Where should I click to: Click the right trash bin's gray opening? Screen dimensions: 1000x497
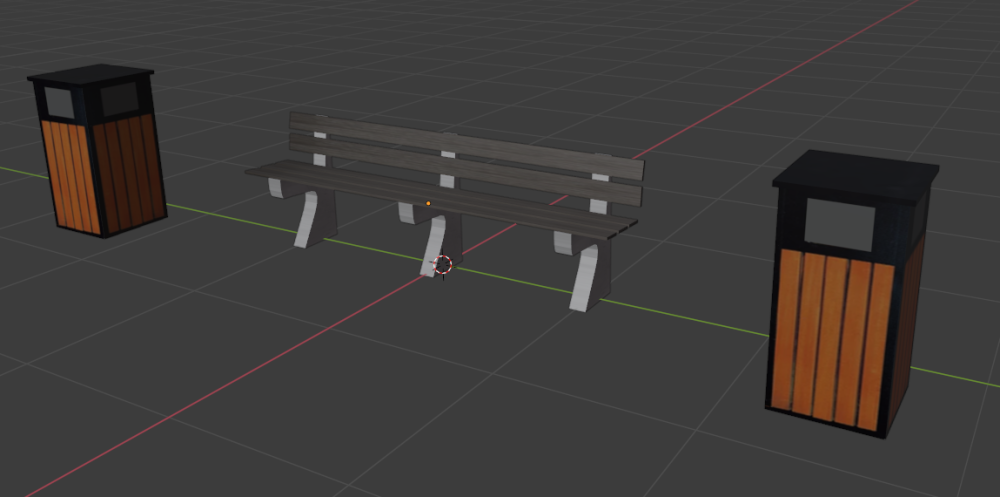click(839, 225)
